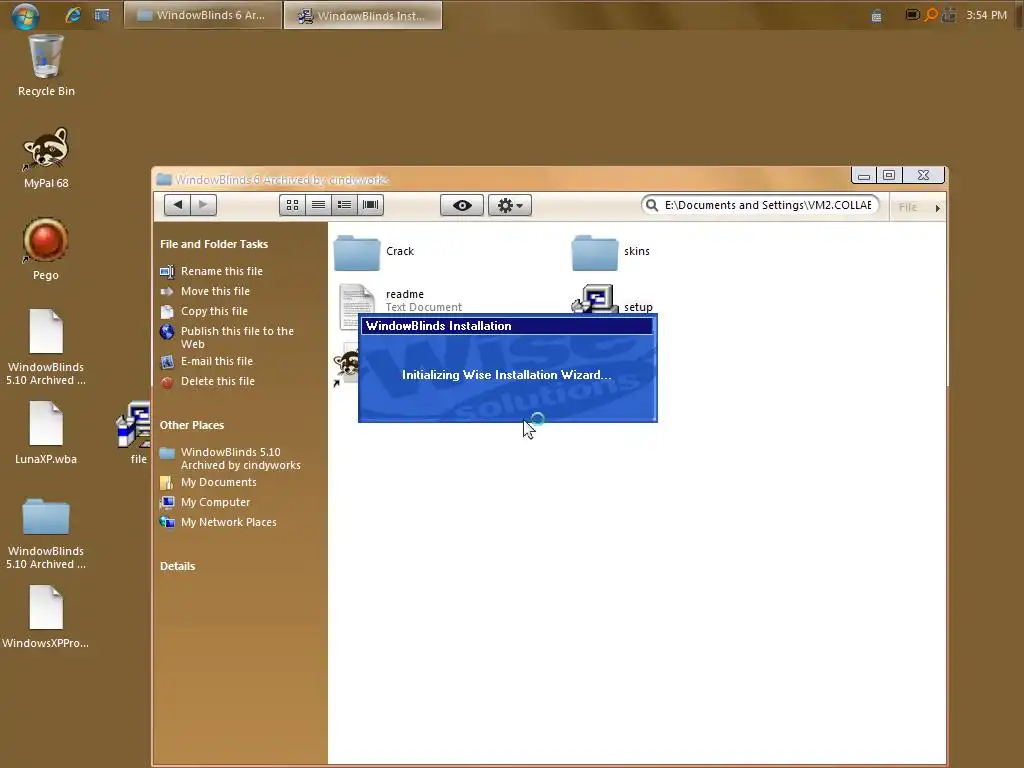Click Copy this file
The width and height of the screenshot is (1024, 768).
pyautogui.click(x=214, y=312)
